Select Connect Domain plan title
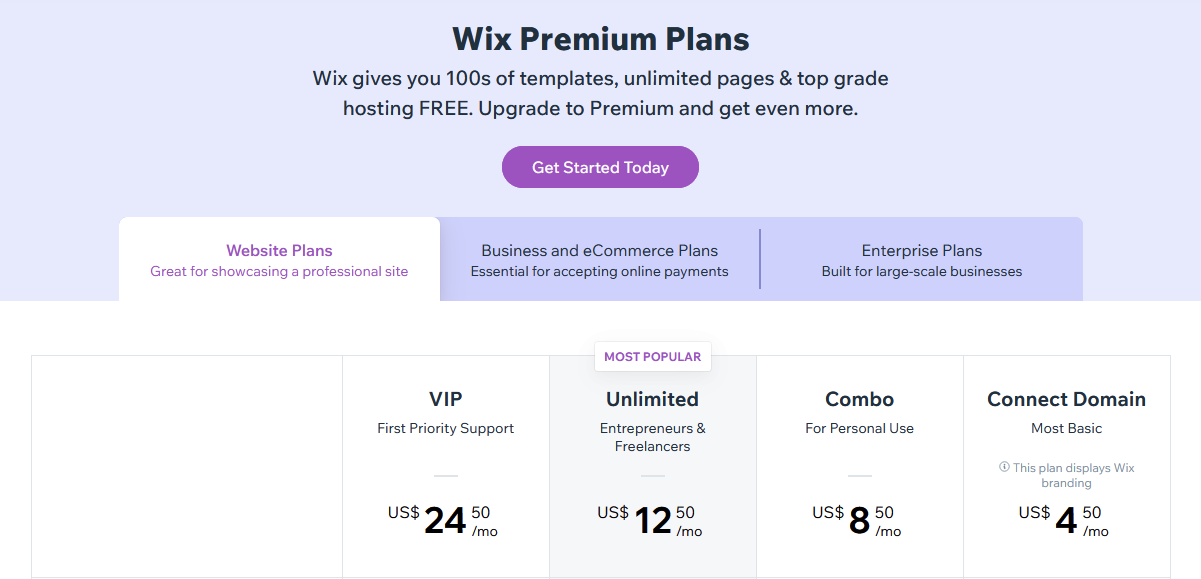The image size is (1201, 579). (x=1067, y=399)
